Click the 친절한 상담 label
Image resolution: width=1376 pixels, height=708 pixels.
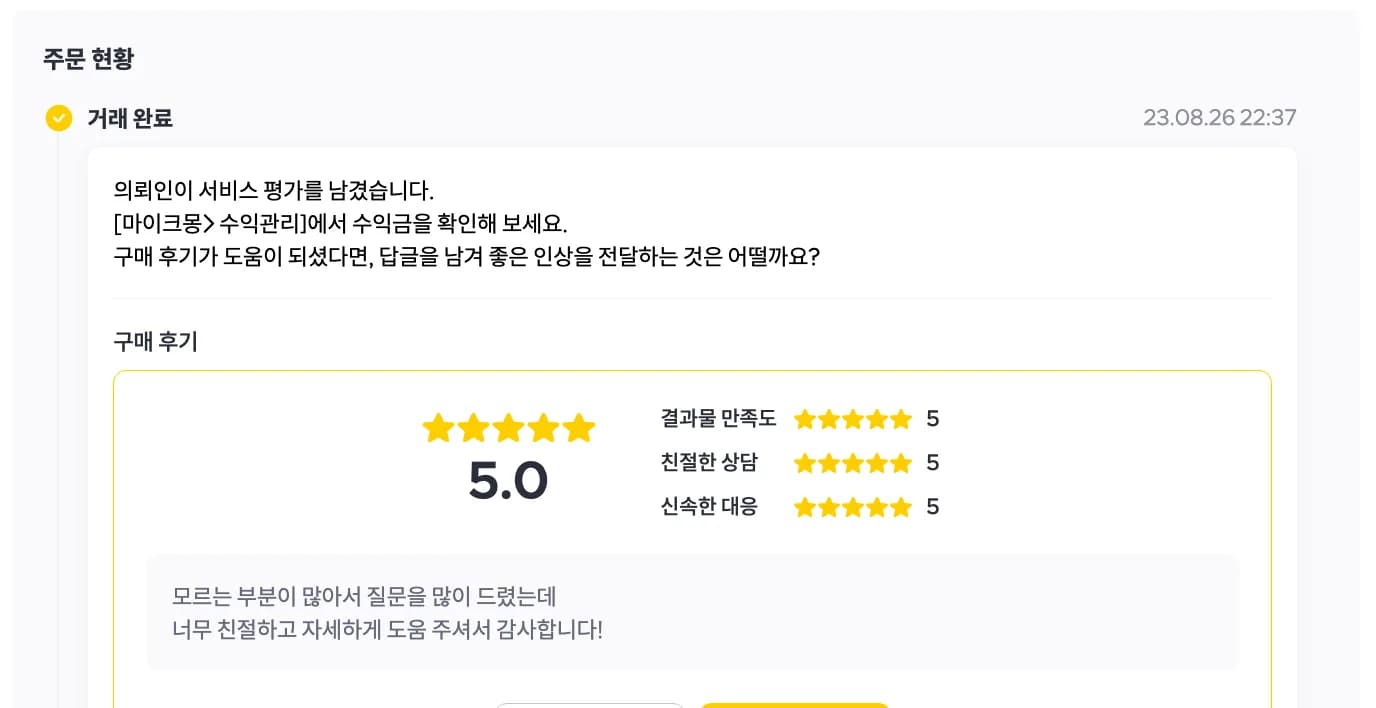click(x=709, y=463)
